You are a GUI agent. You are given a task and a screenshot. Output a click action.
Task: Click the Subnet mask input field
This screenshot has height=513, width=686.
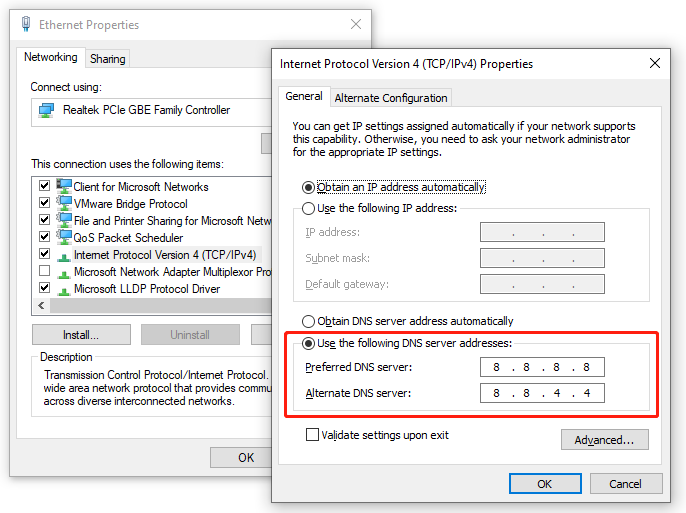(542, 258)
